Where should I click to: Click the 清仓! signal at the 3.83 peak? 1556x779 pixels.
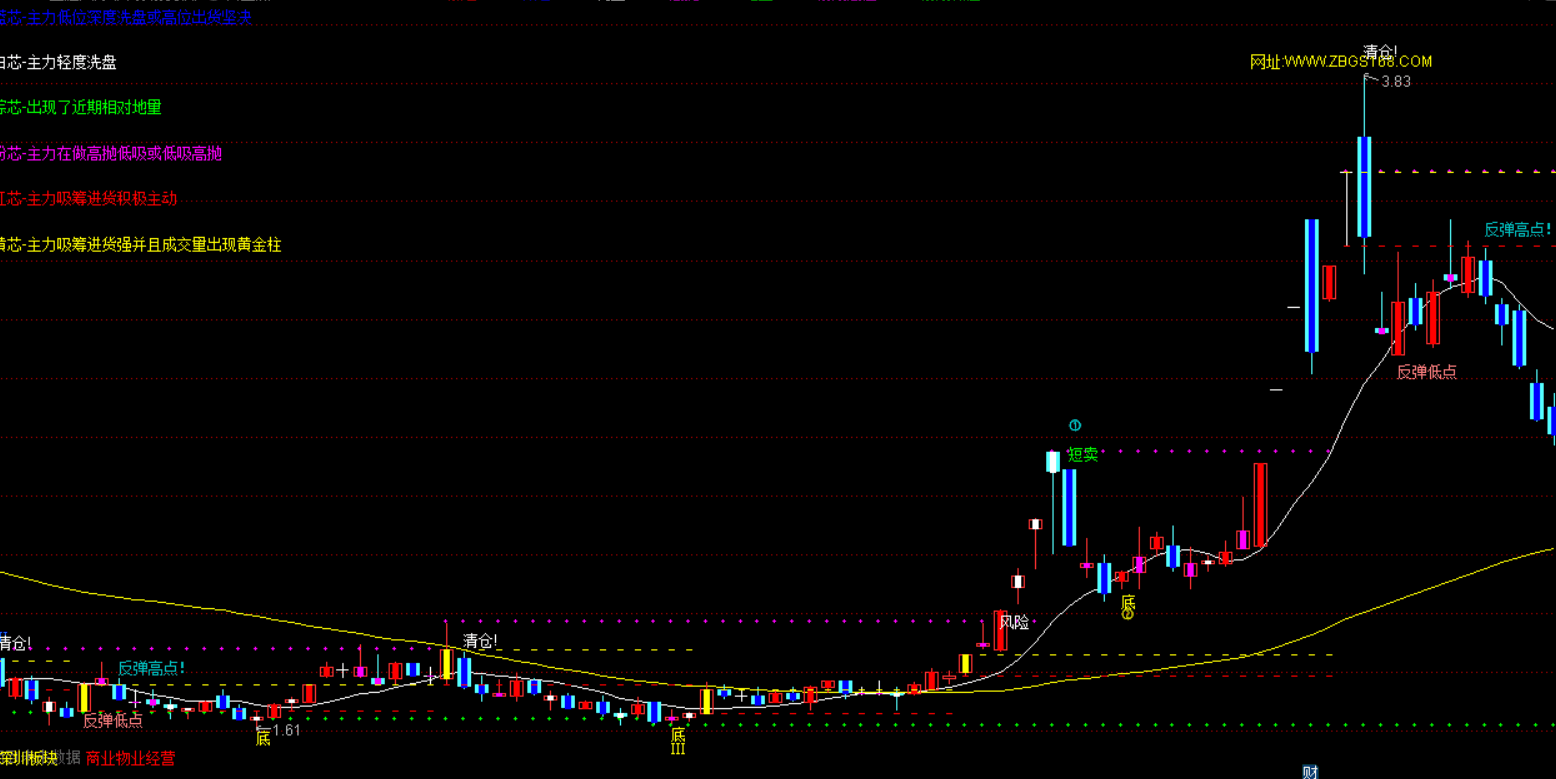pyautogui.click(x=1380, y=51)
